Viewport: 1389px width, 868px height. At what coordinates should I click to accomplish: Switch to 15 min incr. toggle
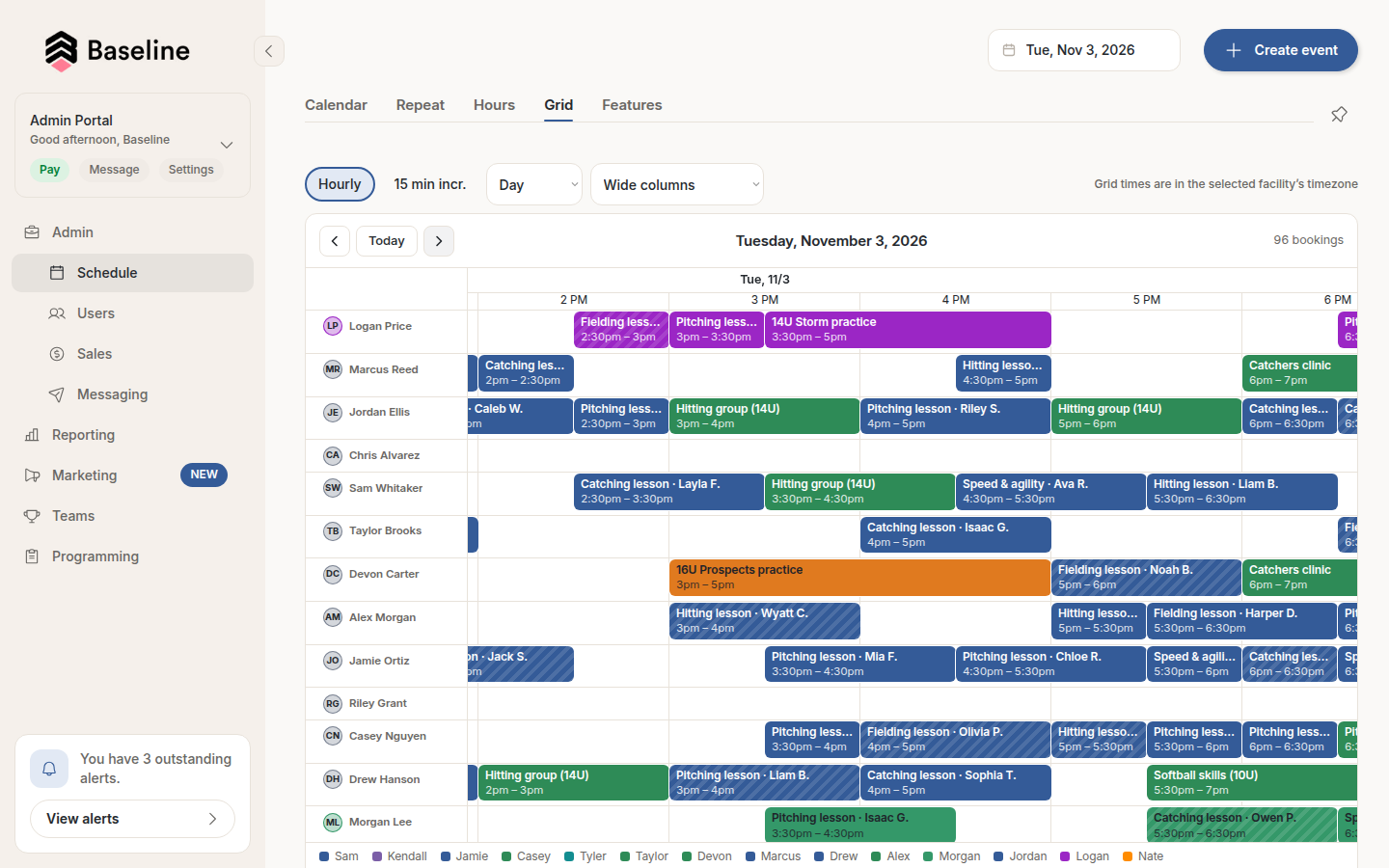coord(430,184)
